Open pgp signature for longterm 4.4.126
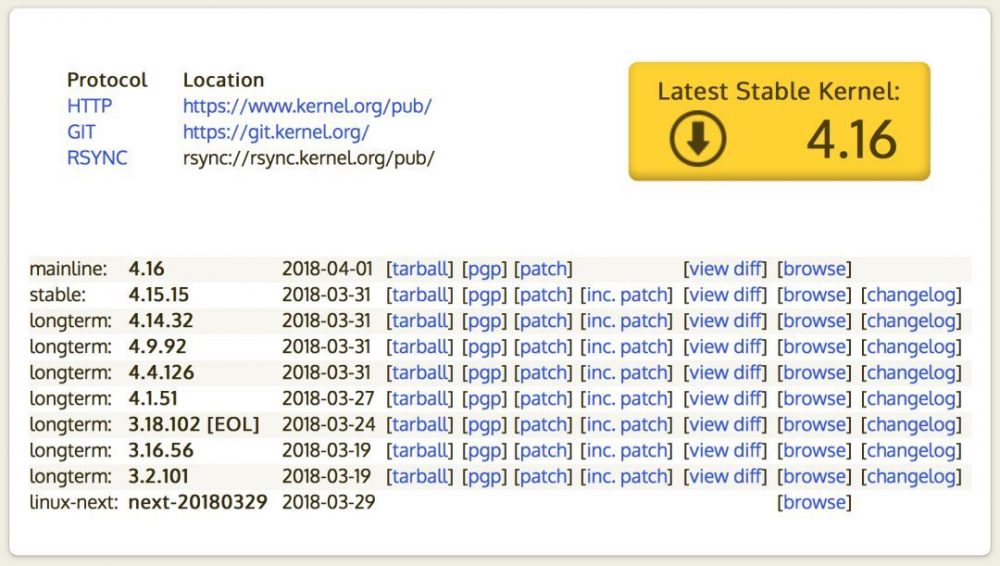The width and height of the screenshot is (1000, 566). tap(484, 373)
